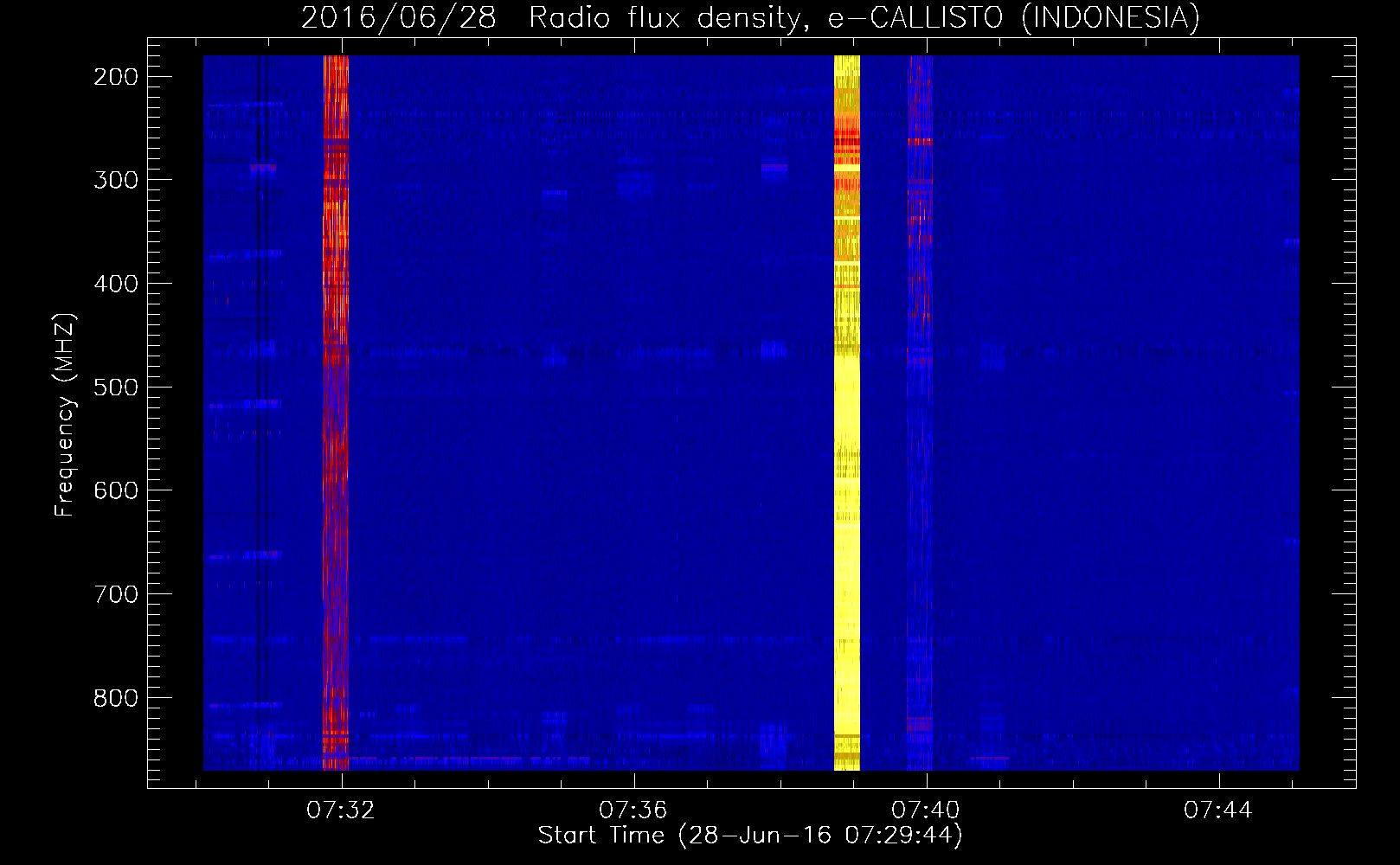Click the 400 frequency tick label
Screen dimensions: 1400x865
[116, 284]
